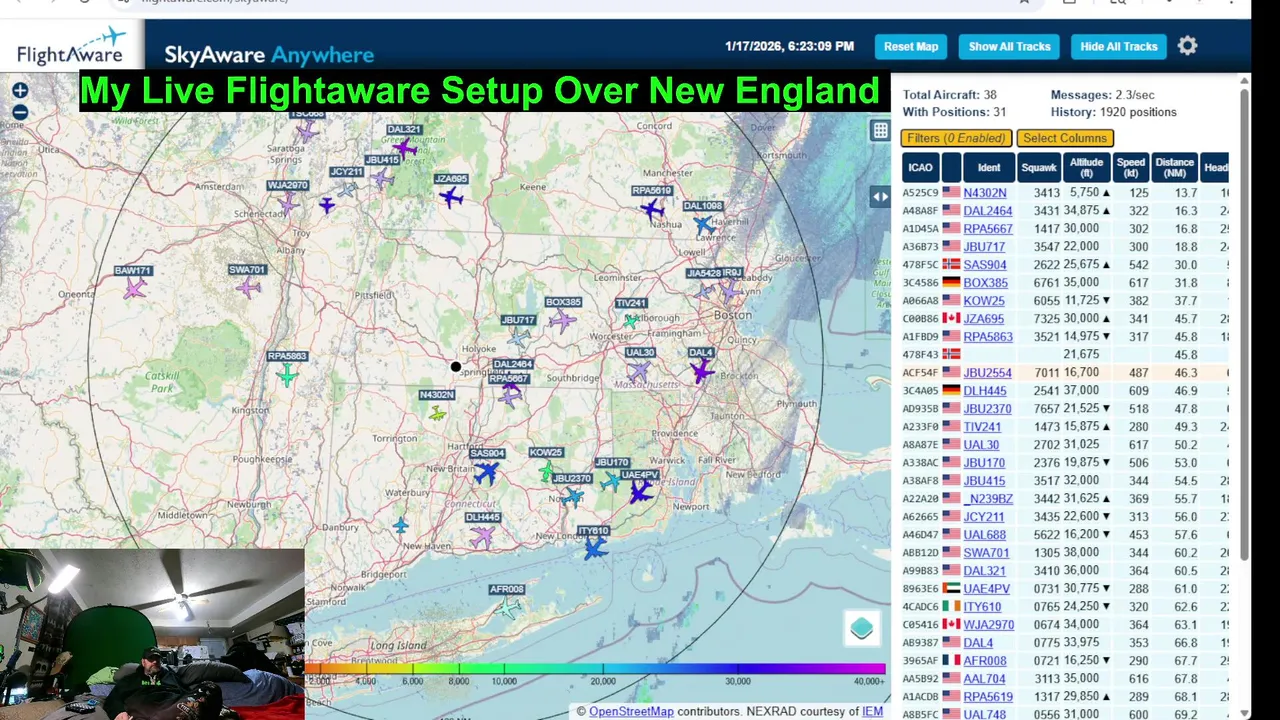1280x720 pixels.
Task: Select the SWA701 aircraft icon on map
Action: tap(248, 288)
